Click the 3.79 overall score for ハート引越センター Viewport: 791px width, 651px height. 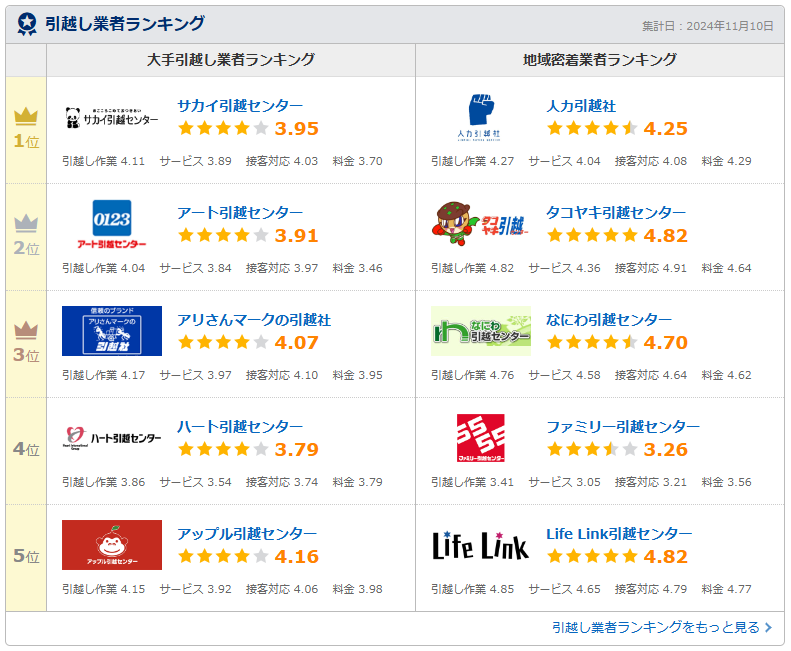pyautogui.click(x=297, y=450)
